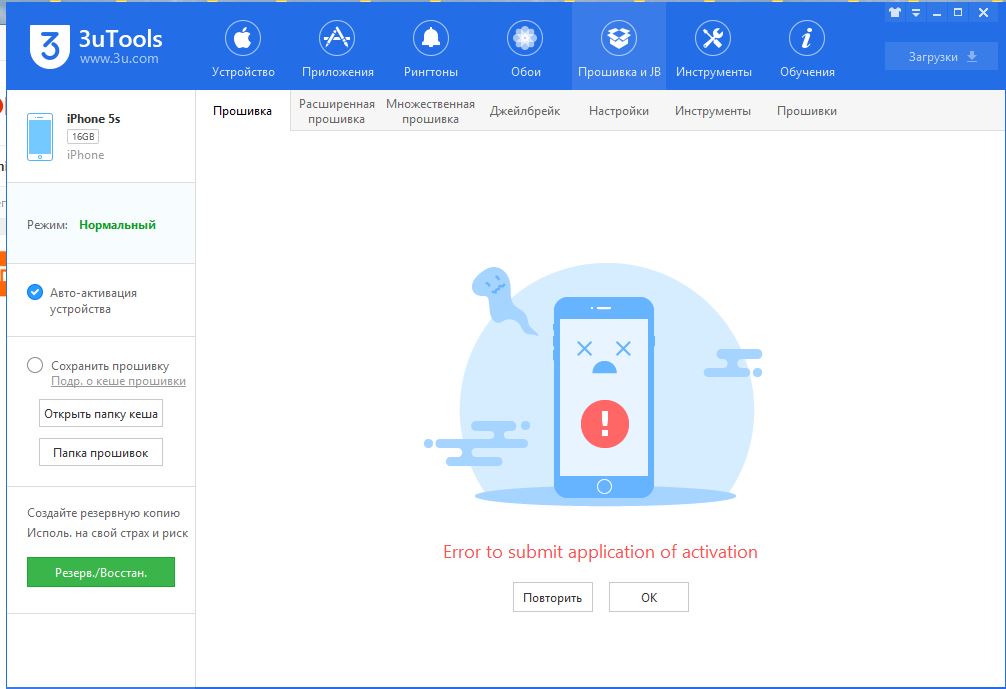Click the Повторить retry button
The height and width of the screenshot is (689, 1006).
coord(552,597)
